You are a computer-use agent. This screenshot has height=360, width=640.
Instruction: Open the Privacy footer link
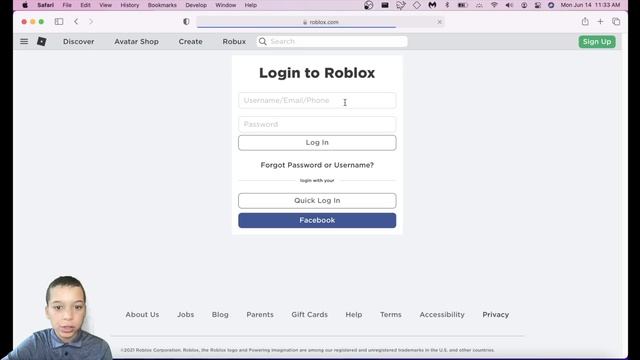[x=496, y=315]
